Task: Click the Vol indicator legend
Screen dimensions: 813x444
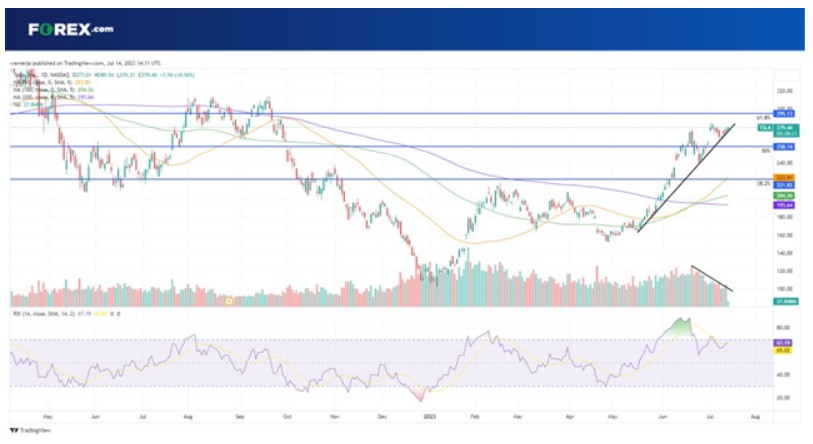Action: [28, 104]
